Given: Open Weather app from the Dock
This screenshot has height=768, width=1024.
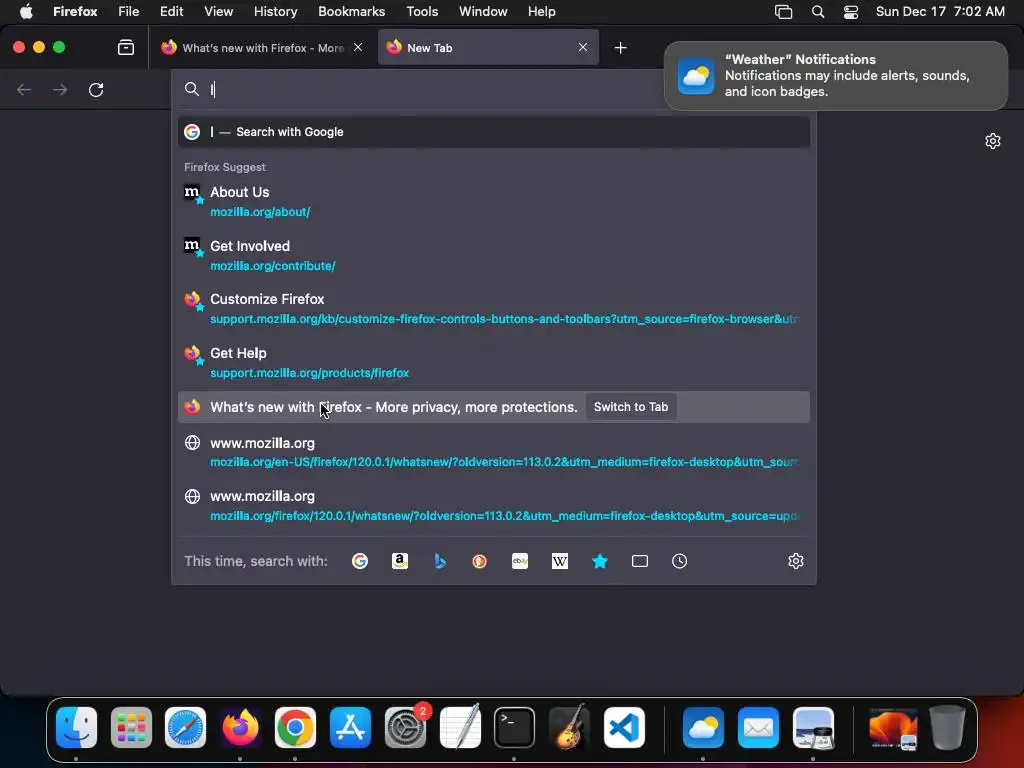Looking at the screenshot, I should (x=703, y=727).
